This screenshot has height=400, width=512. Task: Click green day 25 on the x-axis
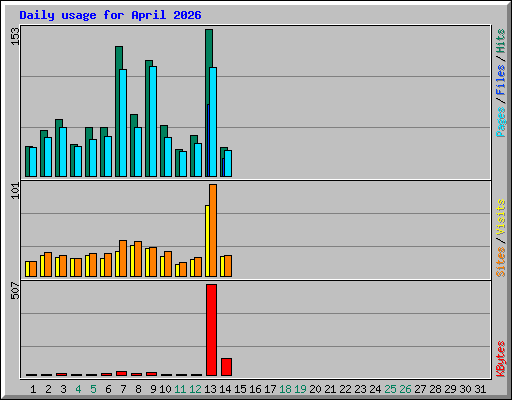pos(390,389)
